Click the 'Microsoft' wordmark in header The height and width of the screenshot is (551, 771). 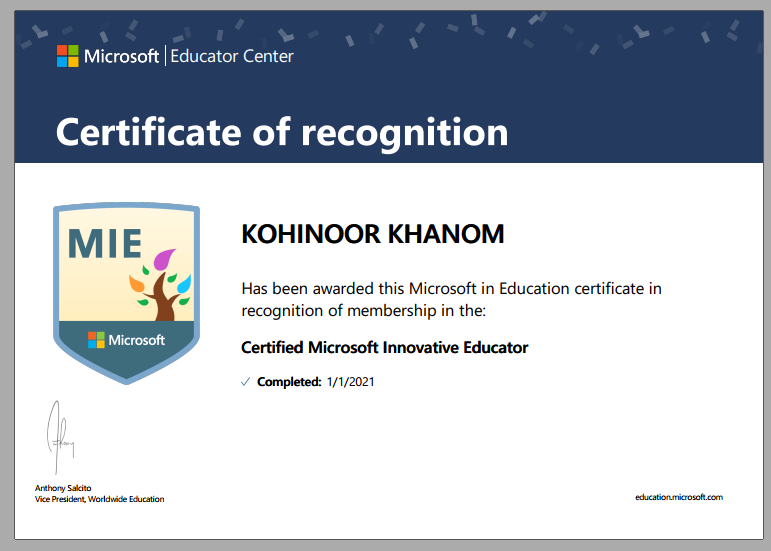(x=121, y=56)
